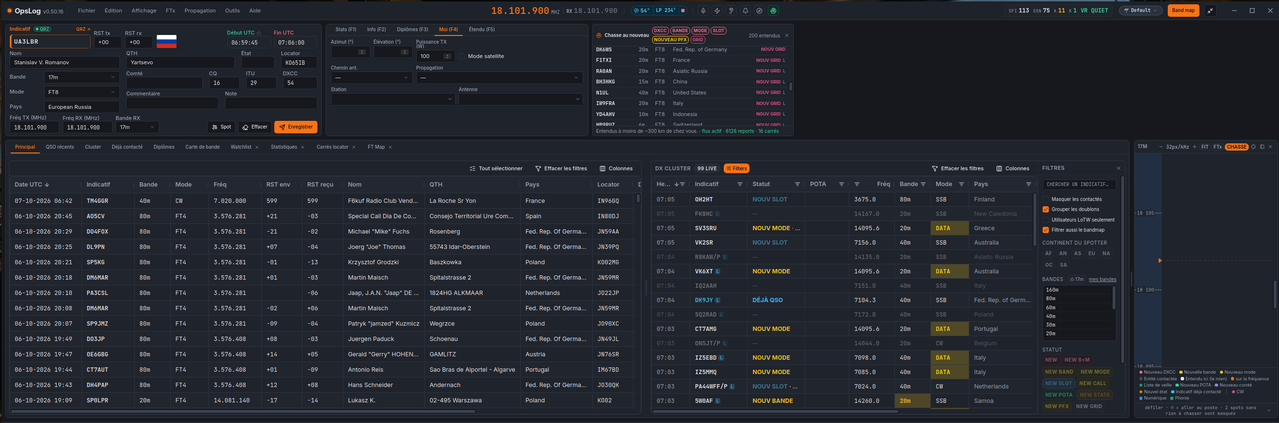Click the bell notification icon

[x=745, y=11]
